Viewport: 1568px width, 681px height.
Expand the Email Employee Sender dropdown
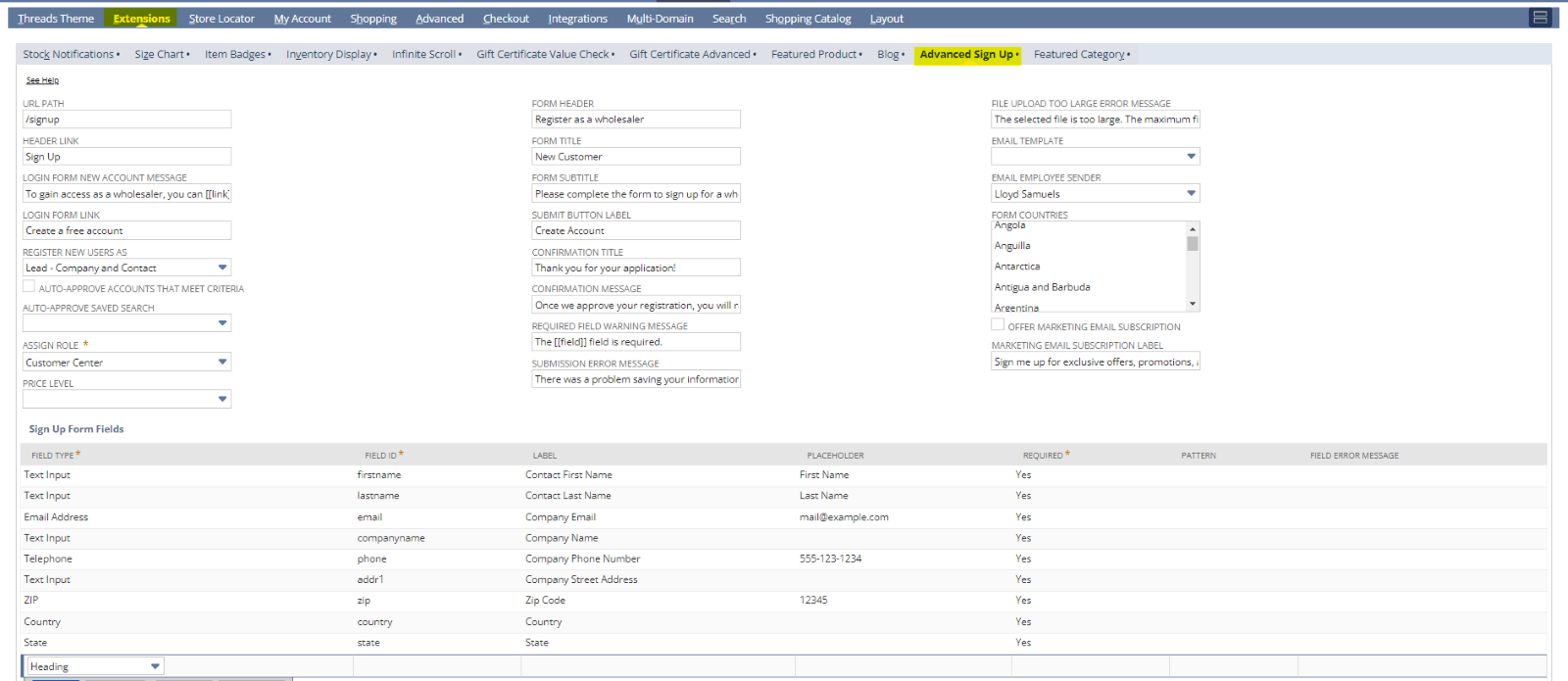1191,194
